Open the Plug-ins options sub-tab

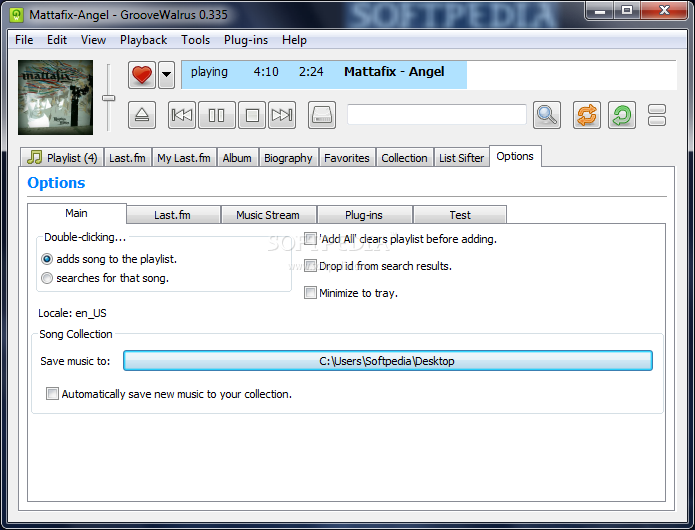pos(364,215)
